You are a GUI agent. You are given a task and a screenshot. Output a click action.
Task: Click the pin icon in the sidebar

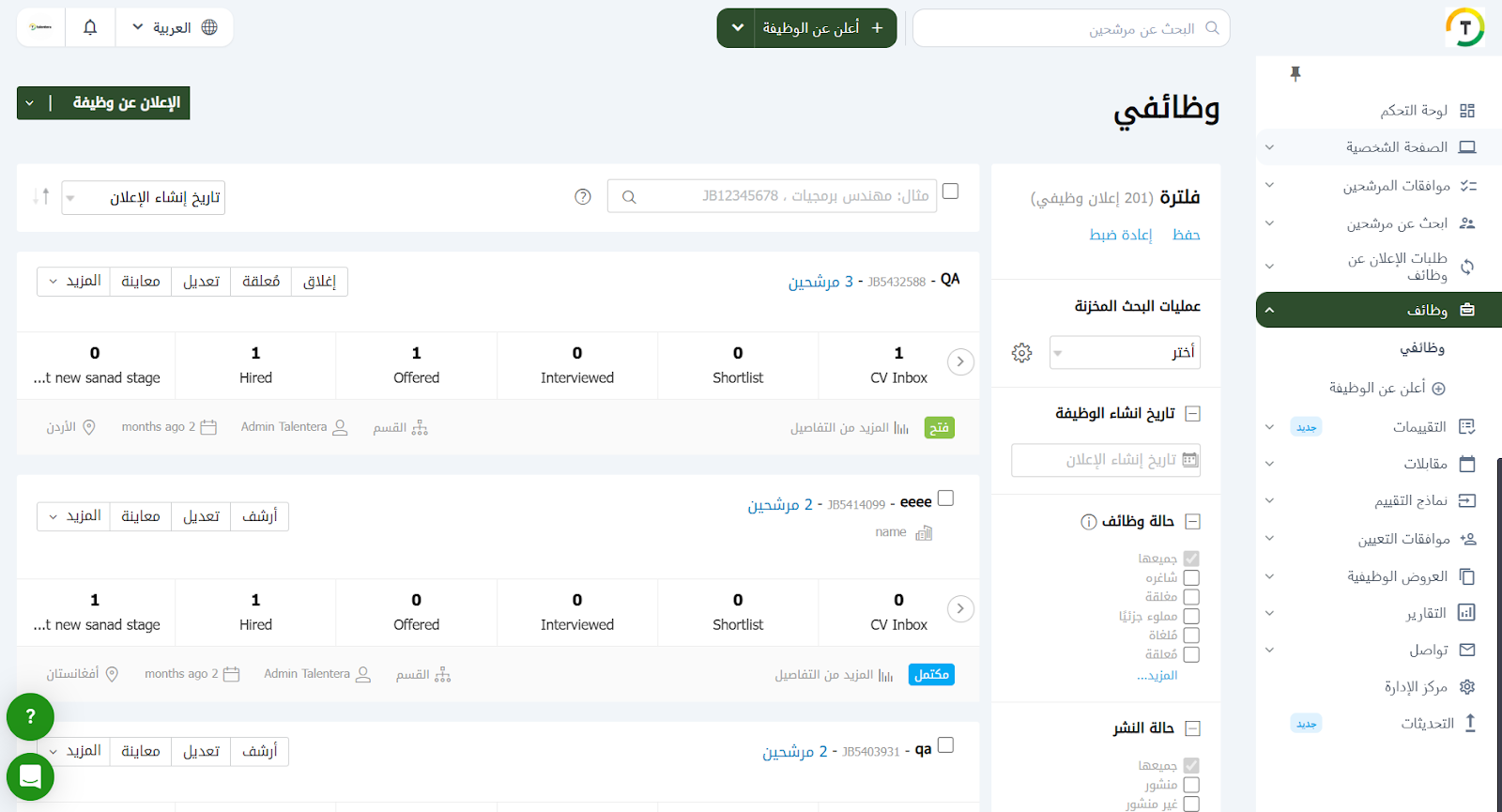1295,74
